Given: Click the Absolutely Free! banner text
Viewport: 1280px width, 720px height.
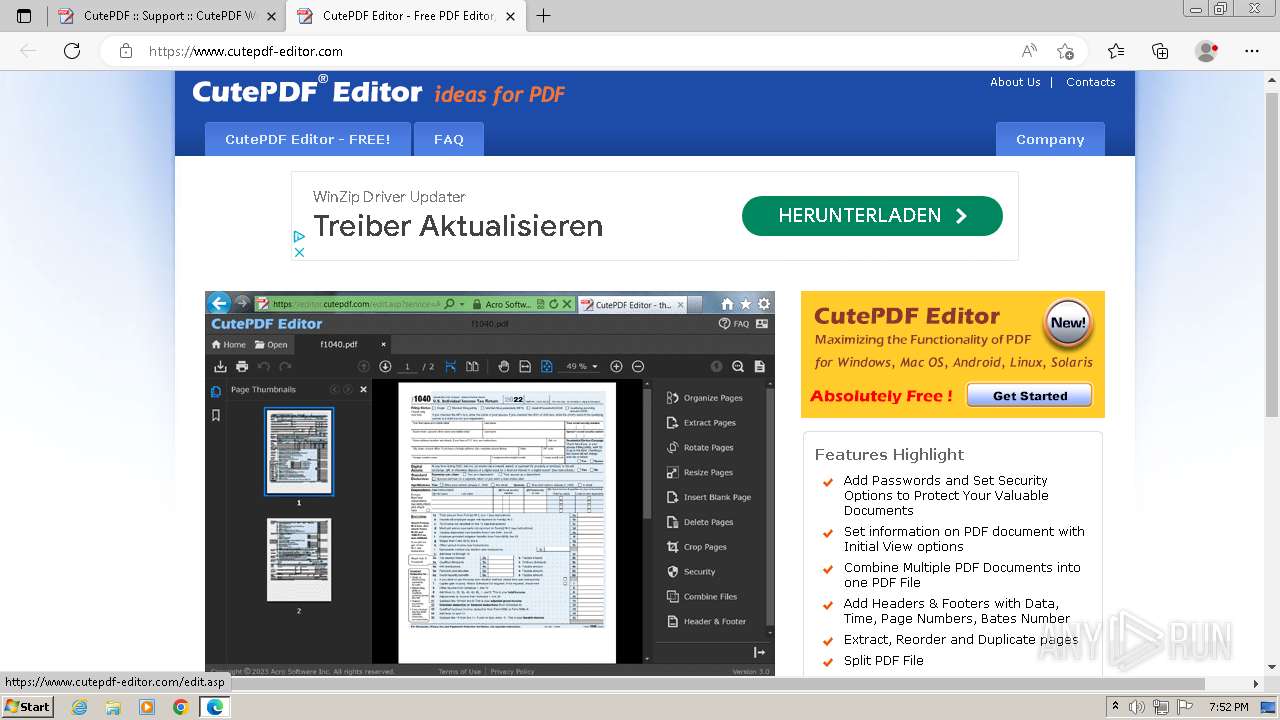Looking at the screenshot, I should click(x=882, y=396).
